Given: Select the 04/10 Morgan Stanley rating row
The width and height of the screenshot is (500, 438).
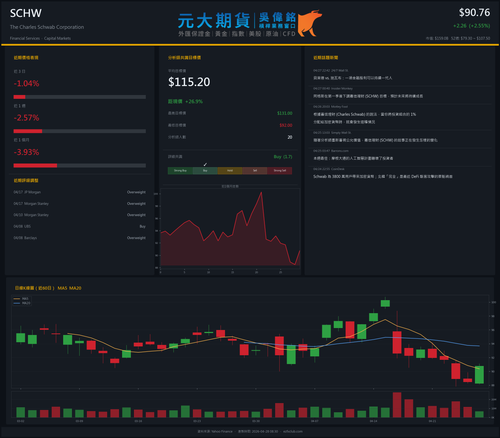Looking at the screenshot, I should click(80, 215).
